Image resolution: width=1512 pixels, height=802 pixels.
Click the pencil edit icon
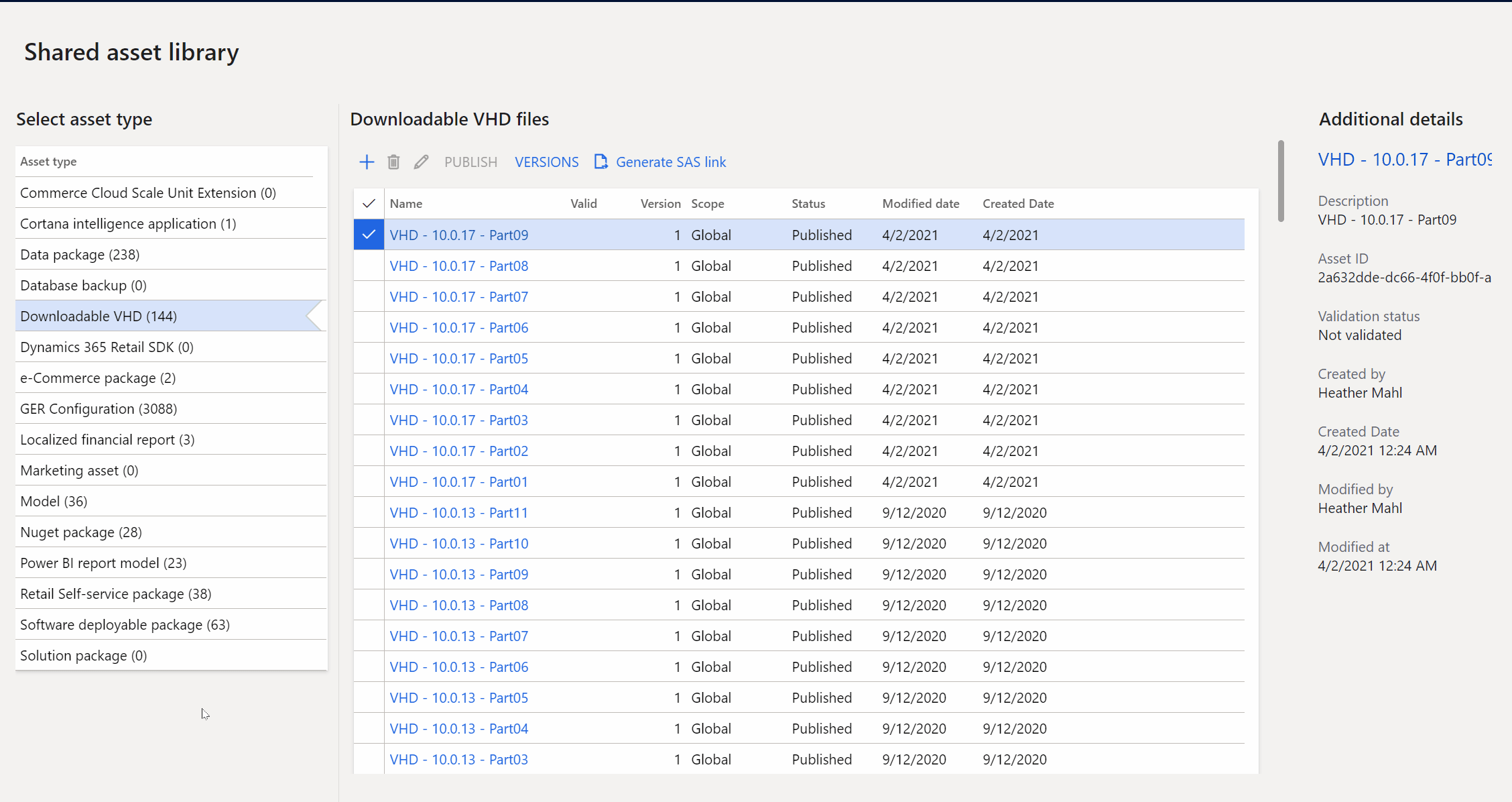pos(421,162)
